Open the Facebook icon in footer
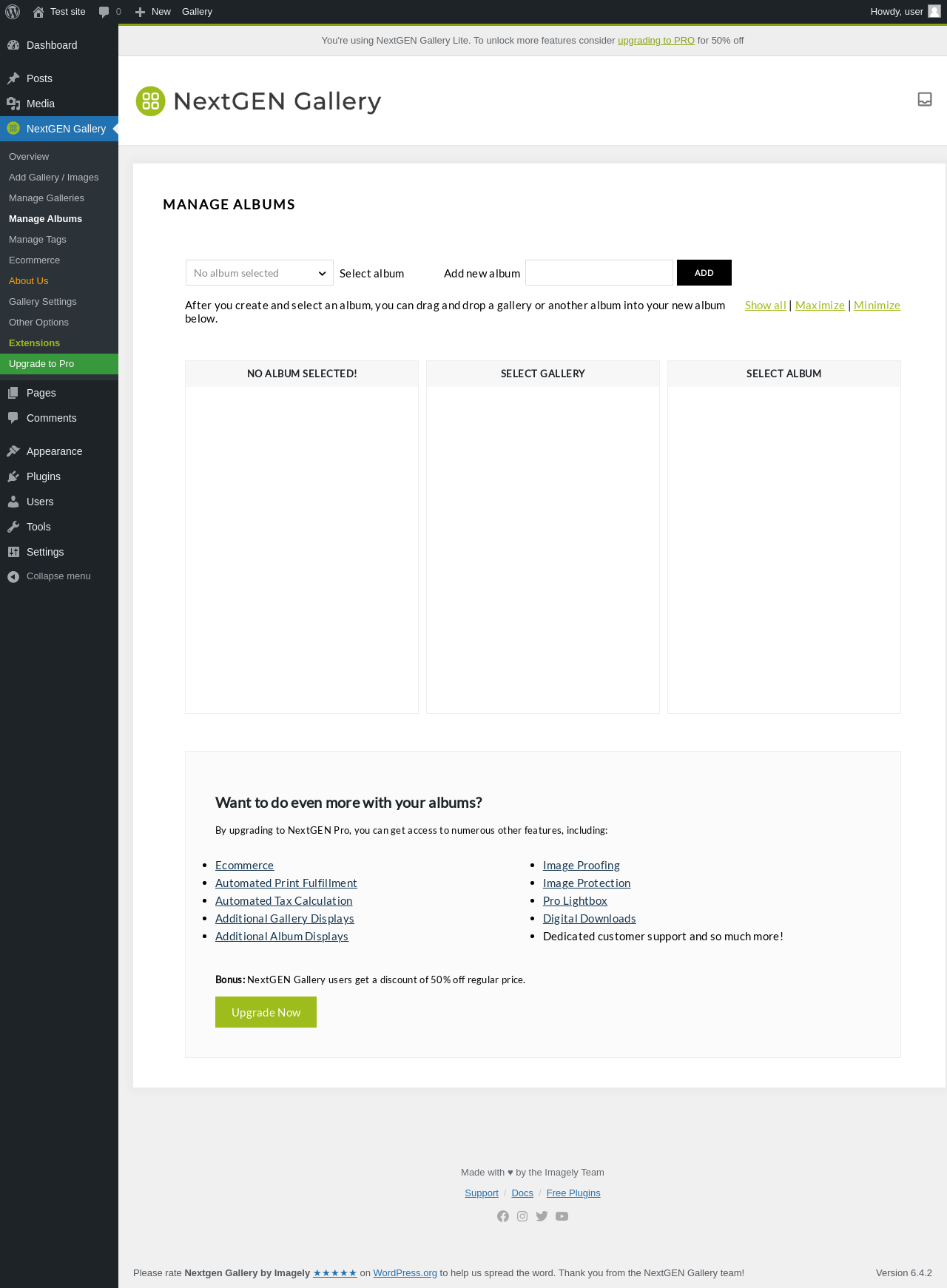947x1288 pixels. click(x=503, y=1216)
